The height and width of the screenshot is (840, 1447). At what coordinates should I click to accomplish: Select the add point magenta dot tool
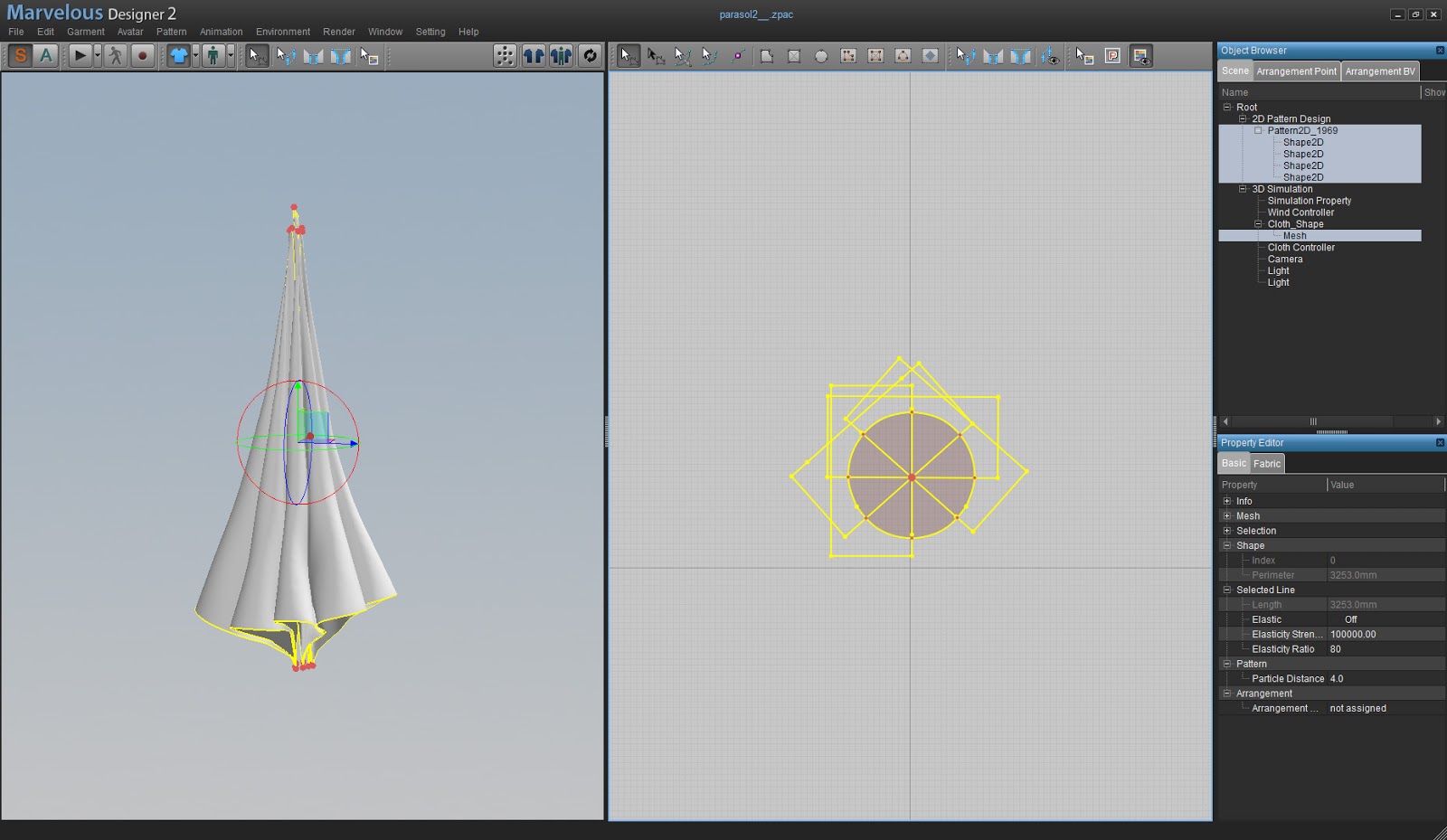(738, 56)
